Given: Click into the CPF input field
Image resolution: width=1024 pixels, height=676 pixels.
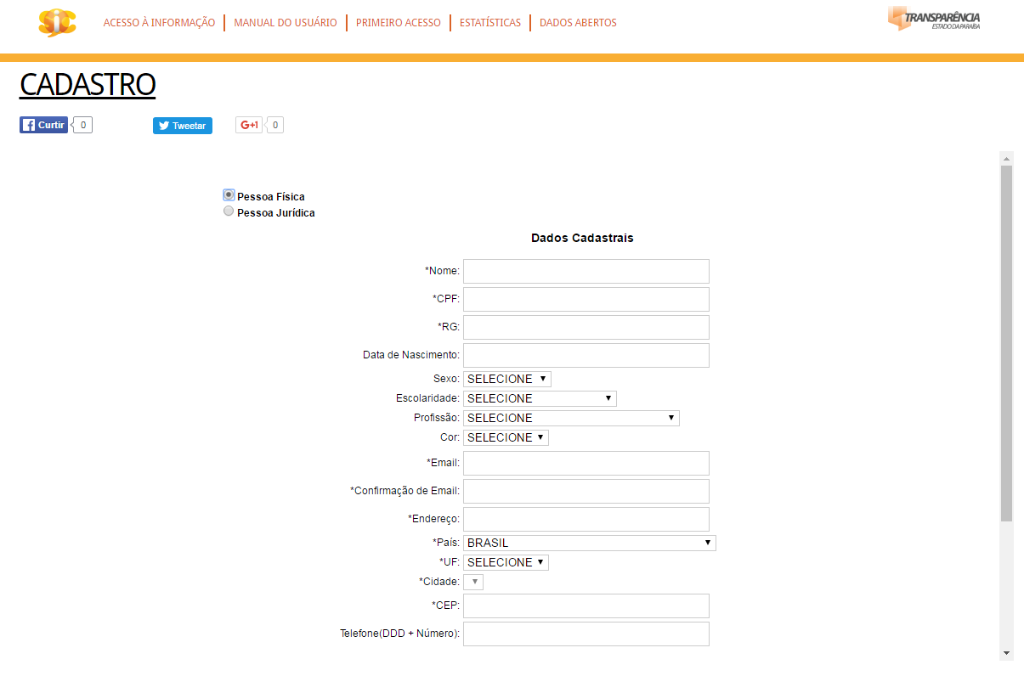Looking at the screenshot, I should 586,299.
